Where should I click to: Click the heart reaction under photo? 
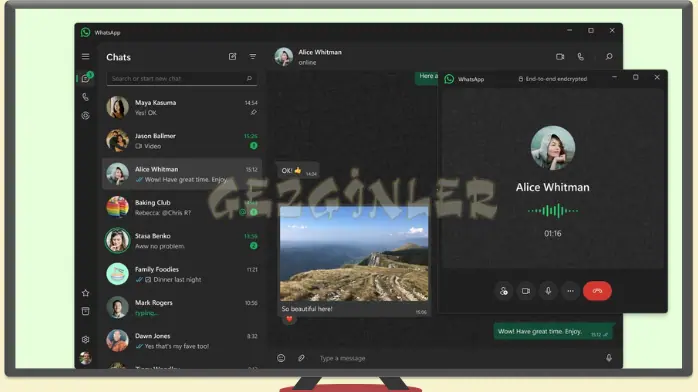(x=289, y=319)
